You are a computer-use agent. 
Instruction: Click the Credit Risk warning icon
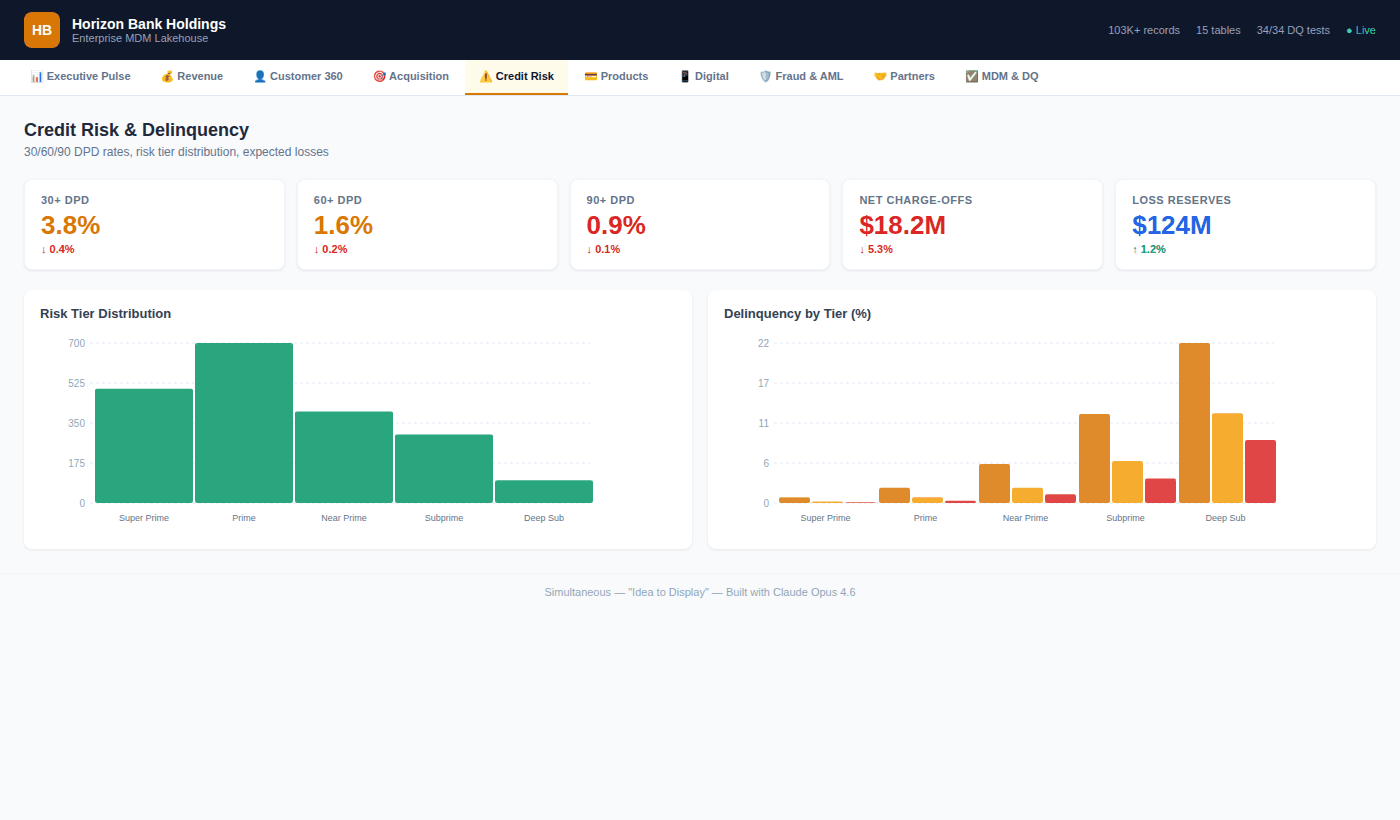pyautogui.click(x=486, y=76)
